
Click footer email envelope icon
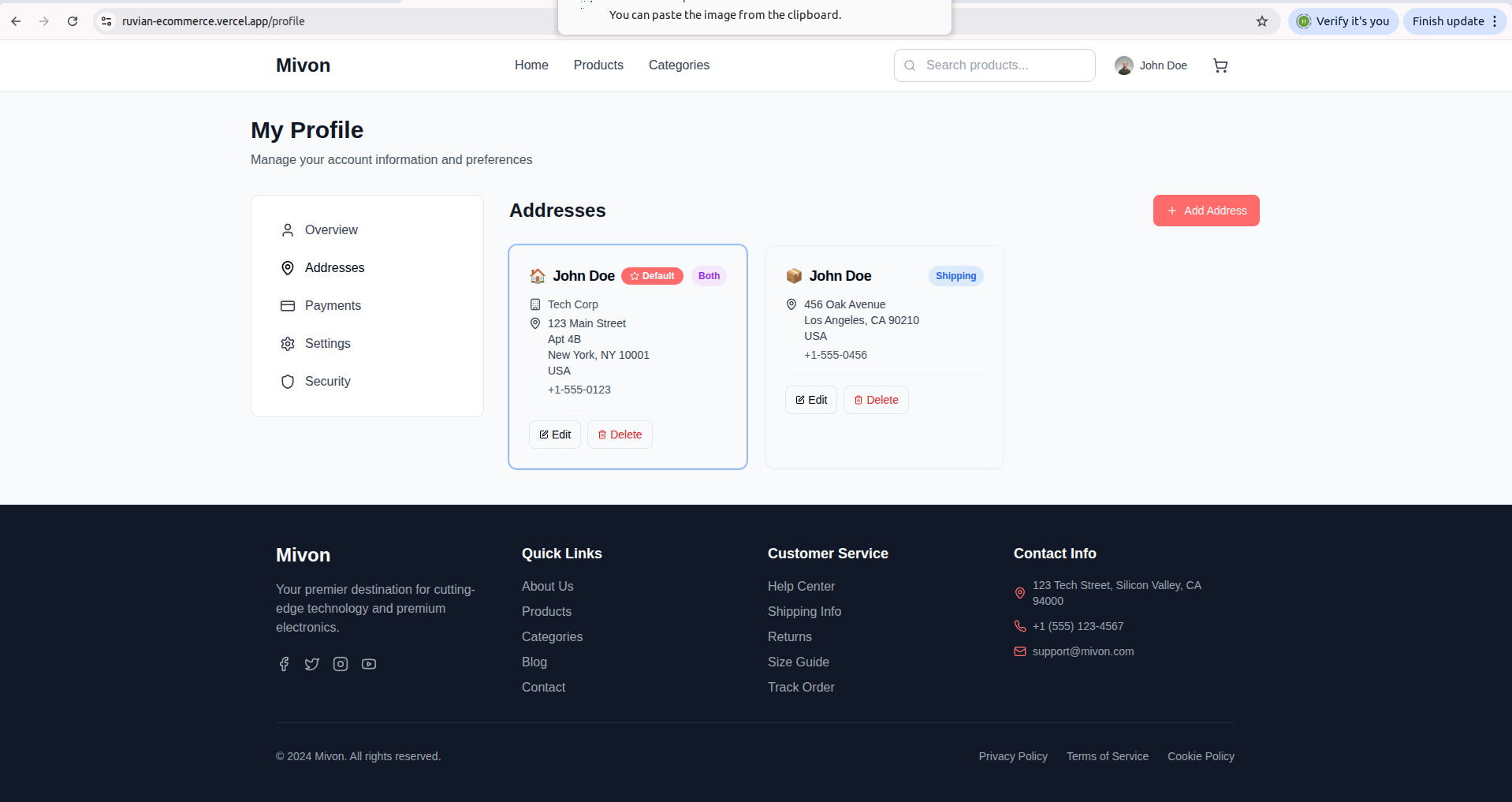[x=1020, y=651]
